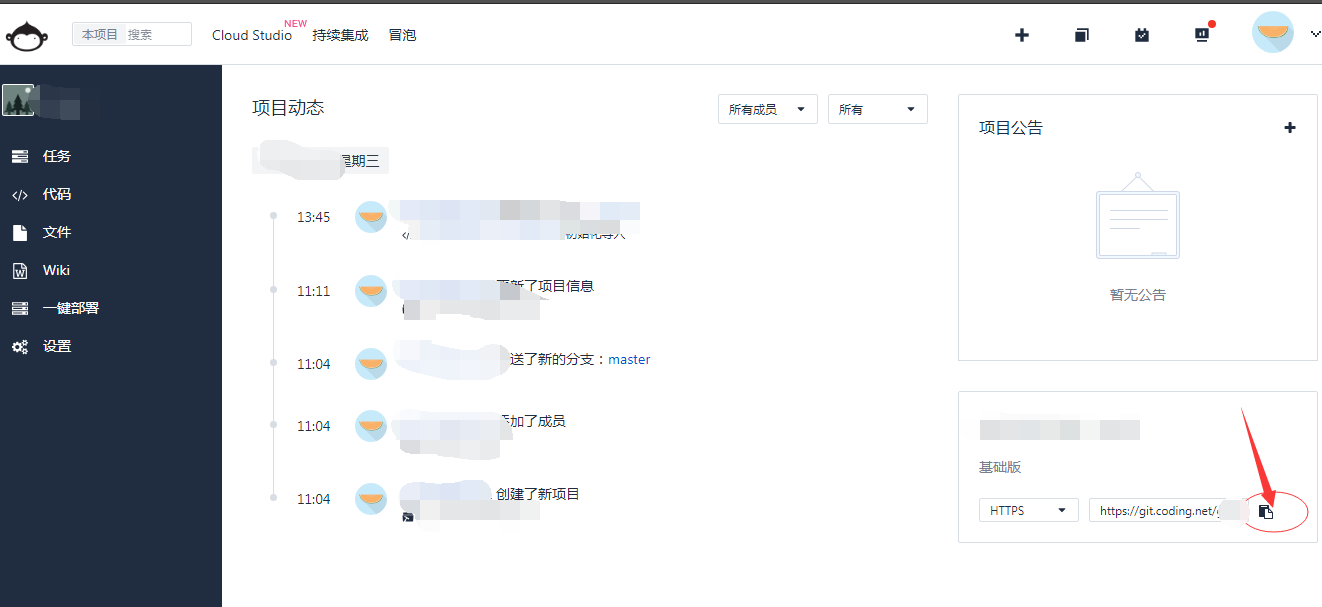Copy the repository URL with clipboard icon
This screenshot has width=1322, height=607.
(1266, 511)
